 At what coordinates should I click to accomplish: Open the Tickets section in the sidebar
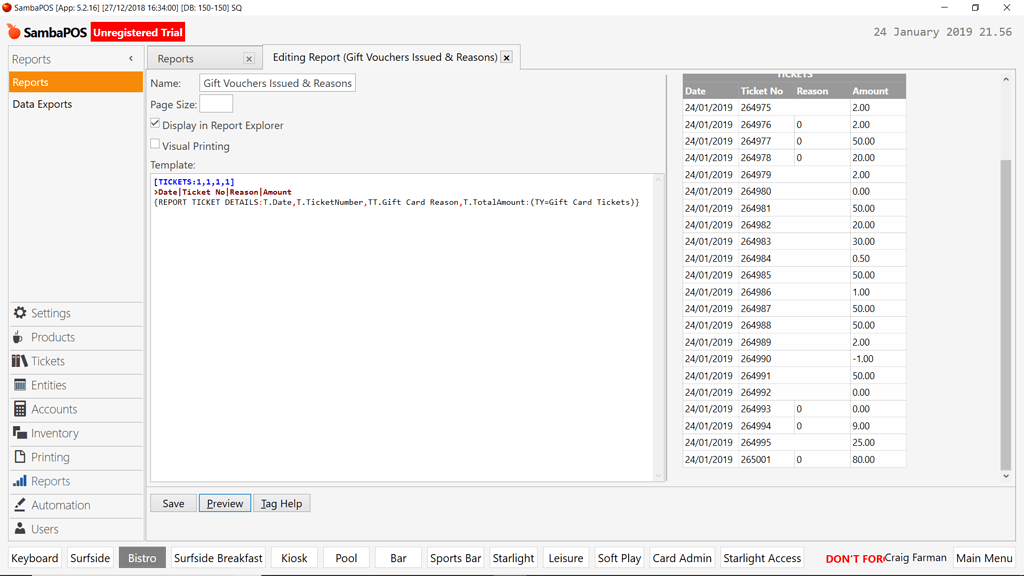(x=18, y=361)
